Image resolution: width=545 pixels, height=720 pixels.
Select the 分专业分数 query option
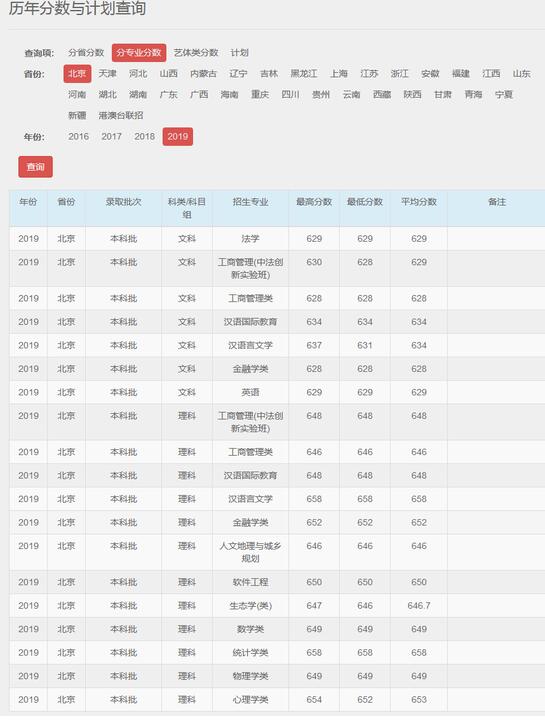click(x=139, y=53)
